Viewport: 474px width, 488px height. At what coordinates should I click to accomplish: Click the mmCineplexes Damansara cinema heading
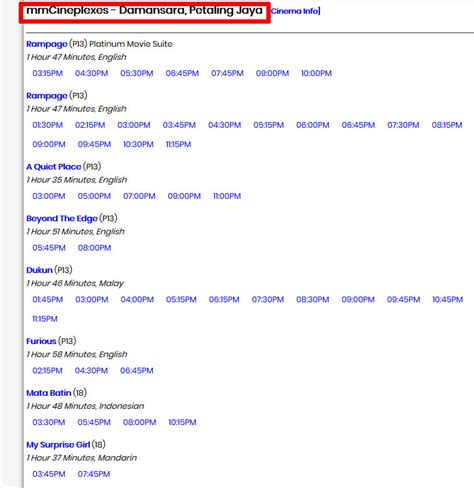pos(144,10)
